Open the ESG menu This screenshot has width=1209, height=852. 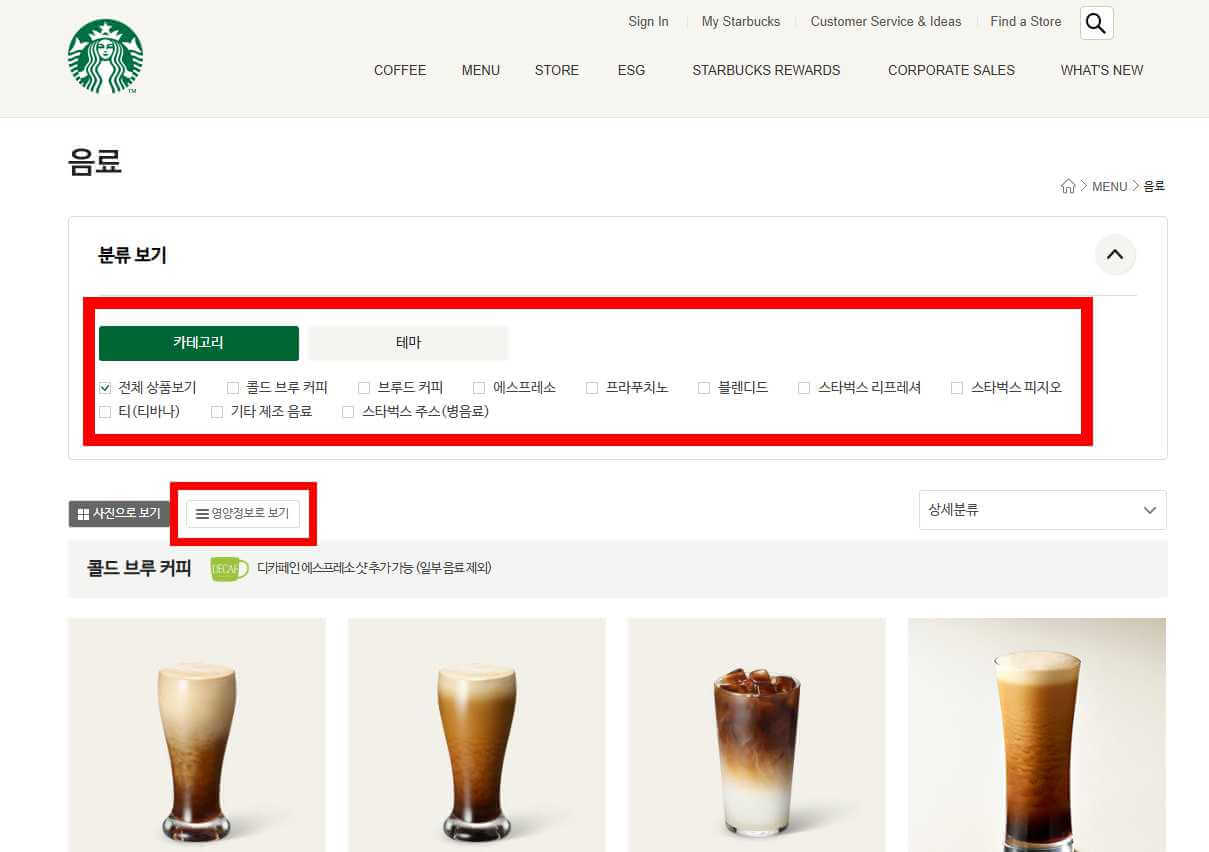(x=631, y=70)
